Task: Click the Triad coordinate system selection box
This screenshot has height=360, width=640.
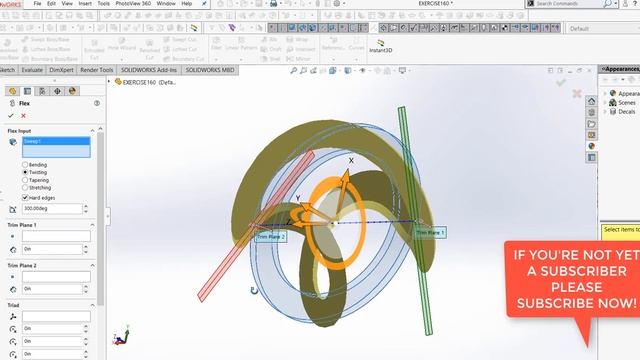Action: coord(56,316)
